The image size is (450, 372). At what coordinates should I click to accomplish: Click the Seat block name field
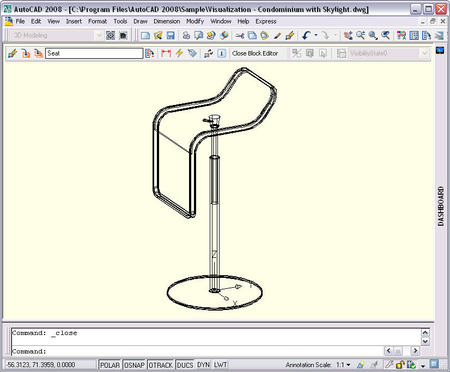[94, 53]
